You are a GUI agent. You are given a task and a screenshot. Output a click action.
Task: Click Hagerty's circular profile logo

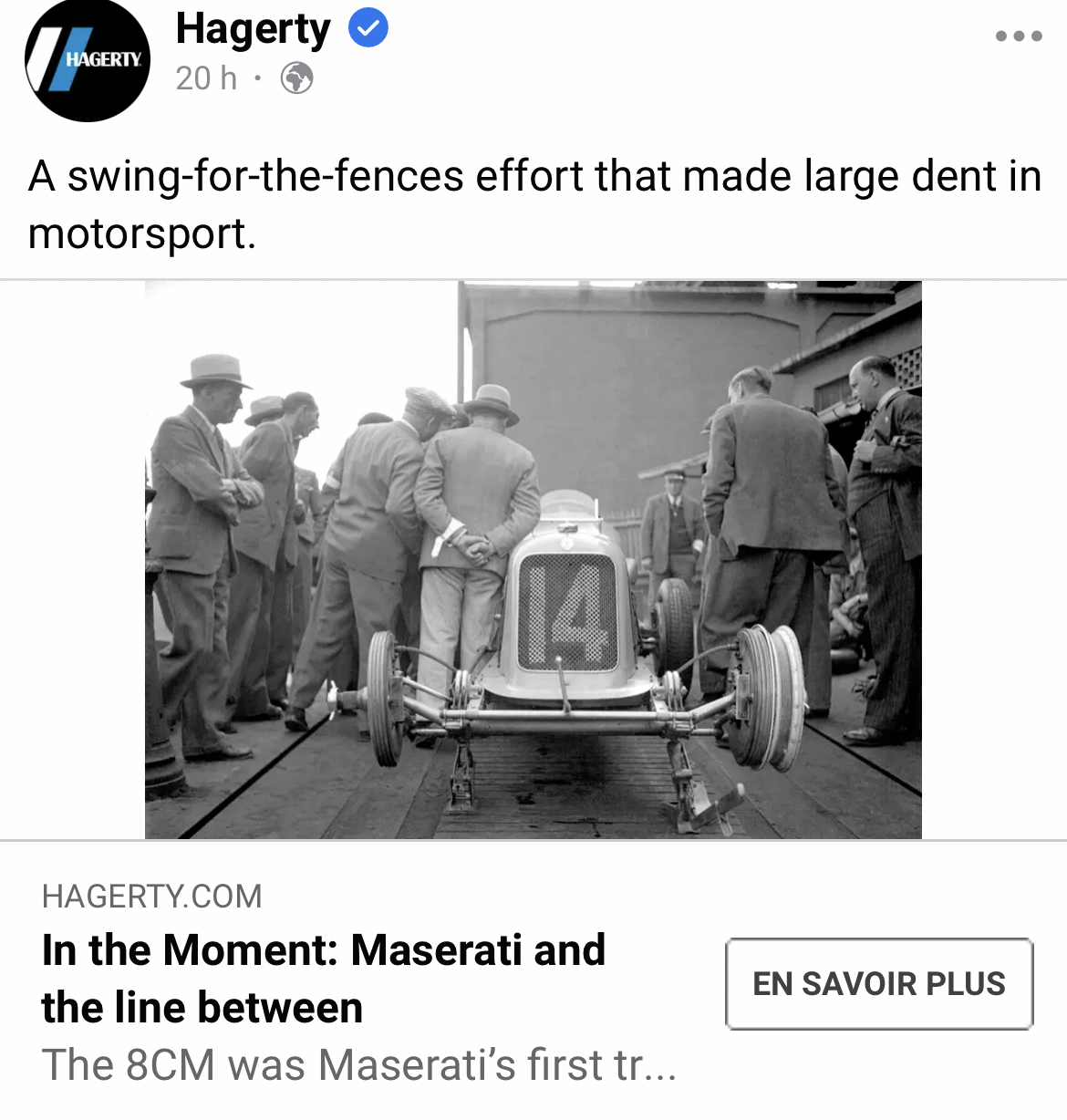(x=88, y=60)
